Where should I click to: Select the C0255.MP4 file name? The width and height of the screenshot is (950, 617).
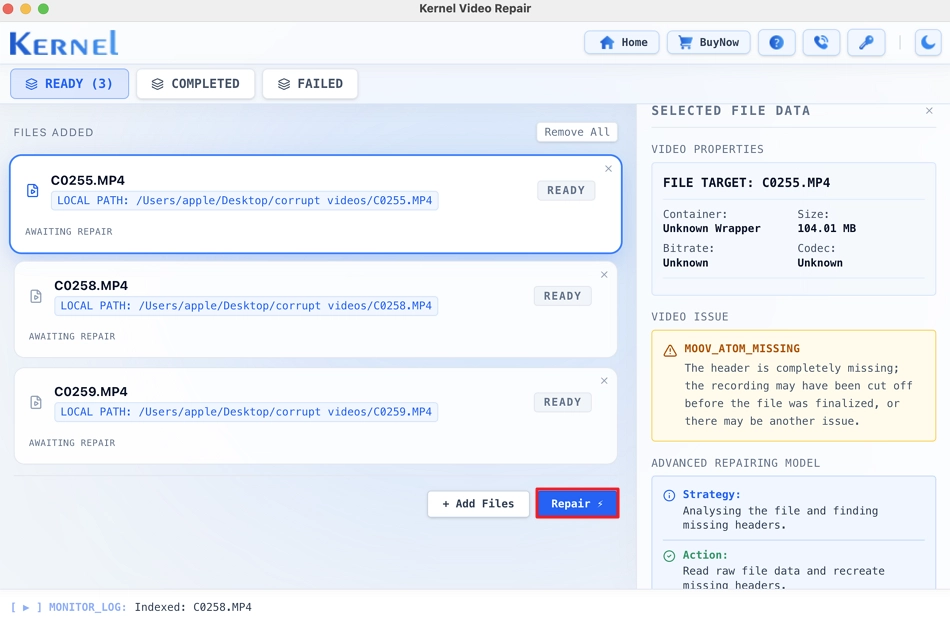point(88,180)
